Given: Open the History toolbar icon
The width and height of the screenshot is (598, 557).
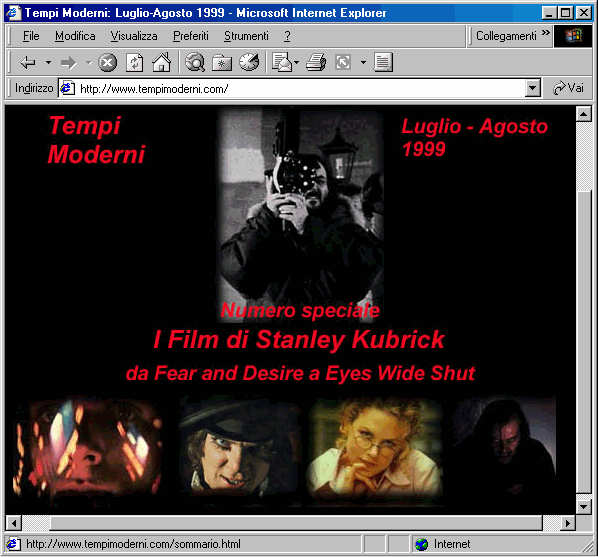Looking at the screenshot, I should click(x=249, y=62).
